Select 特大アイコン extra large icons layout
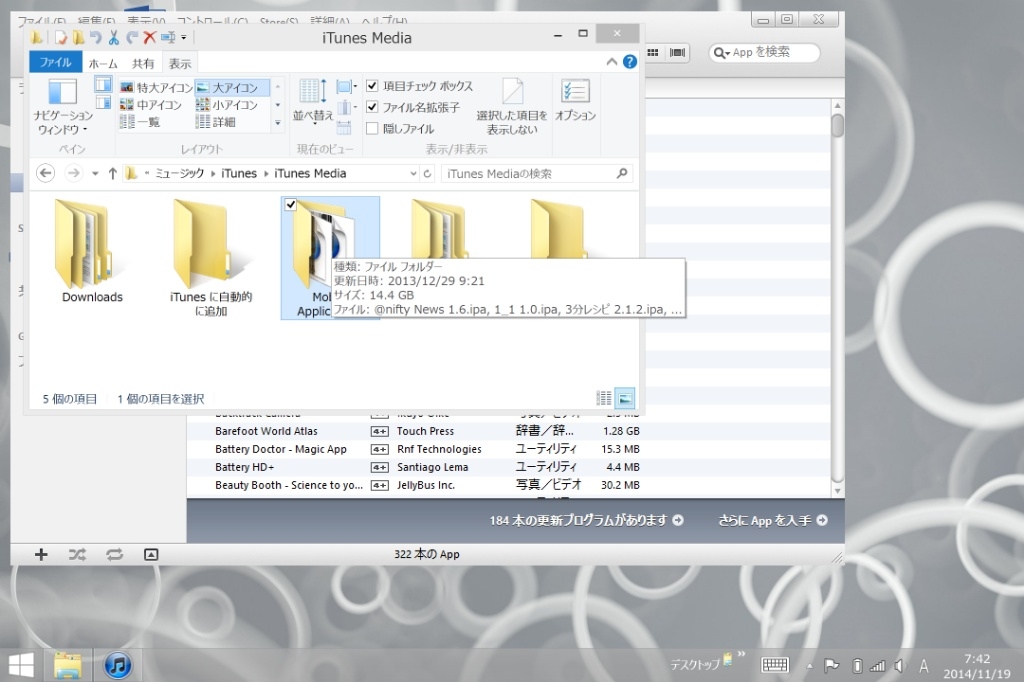The width and height of the screenshot is (1024, 682). pyautogui.click(x=156, y=88)
